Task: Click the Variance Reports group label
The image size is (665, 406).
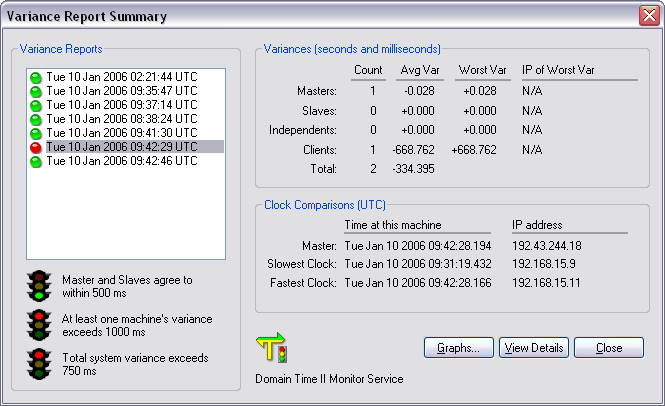Action: tap(61, 49)
